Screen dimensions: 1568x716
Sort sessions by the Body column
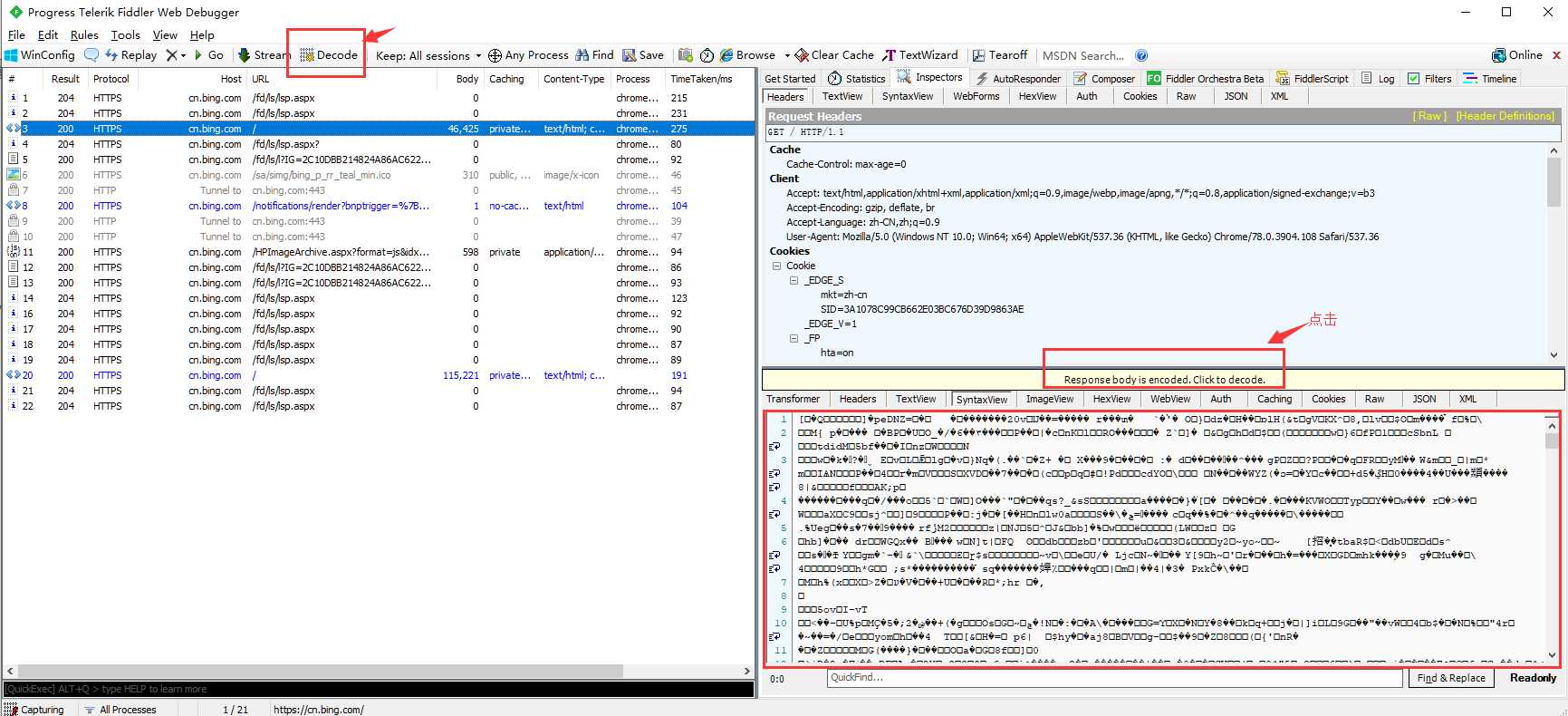pyautogui.click(x=460, y=79)
